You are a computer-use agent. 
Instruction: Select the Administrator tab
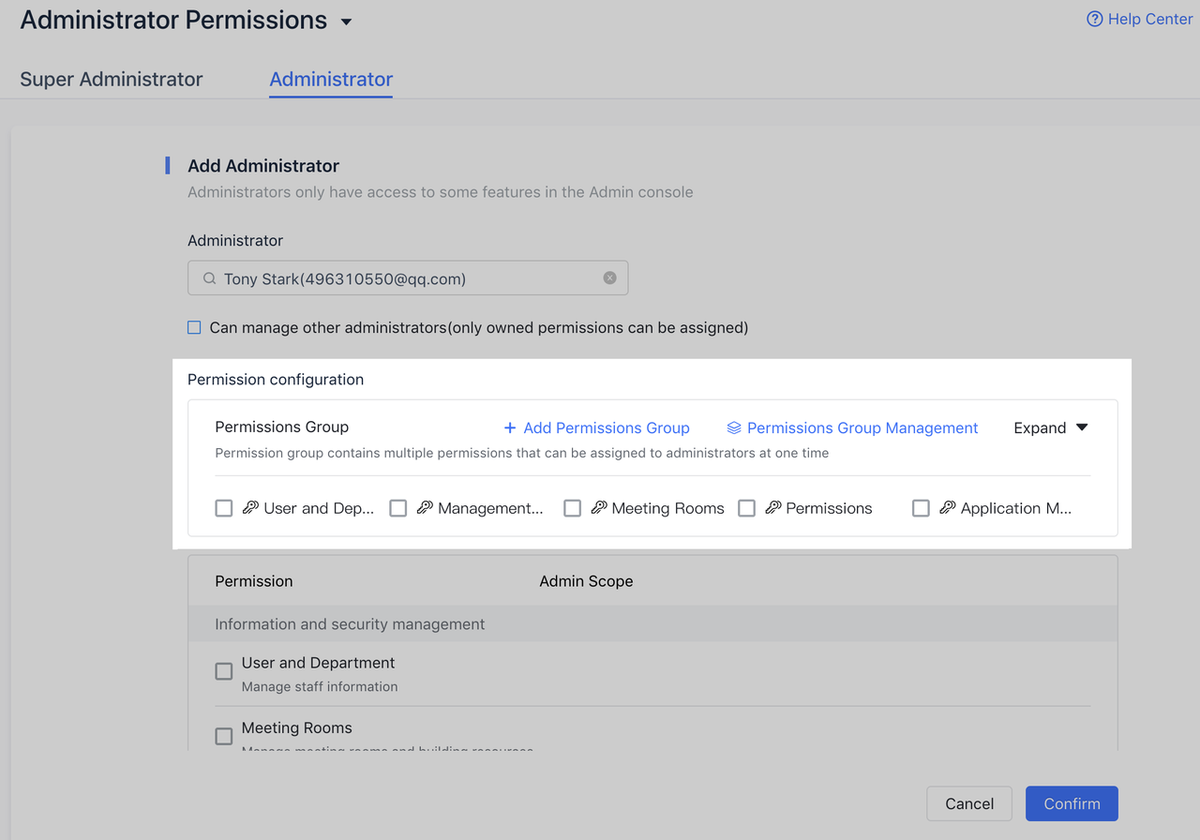(331, 79)
